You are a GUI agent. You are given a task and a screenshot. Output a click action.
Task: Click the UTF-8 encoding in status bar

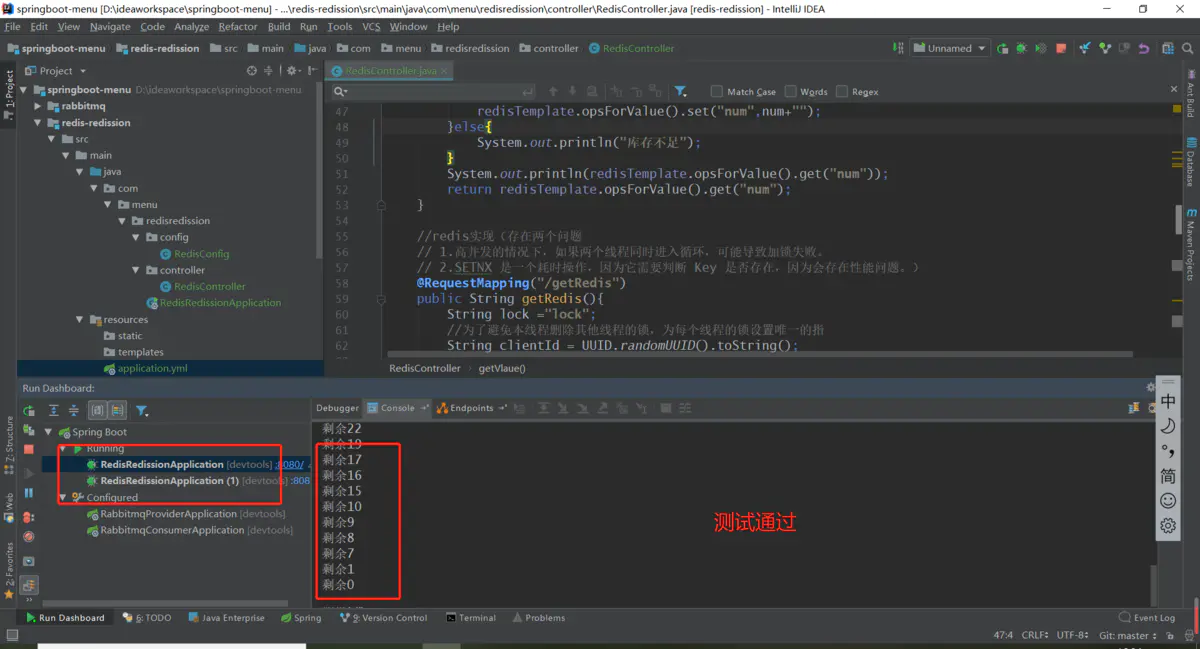click(1072, 635)
